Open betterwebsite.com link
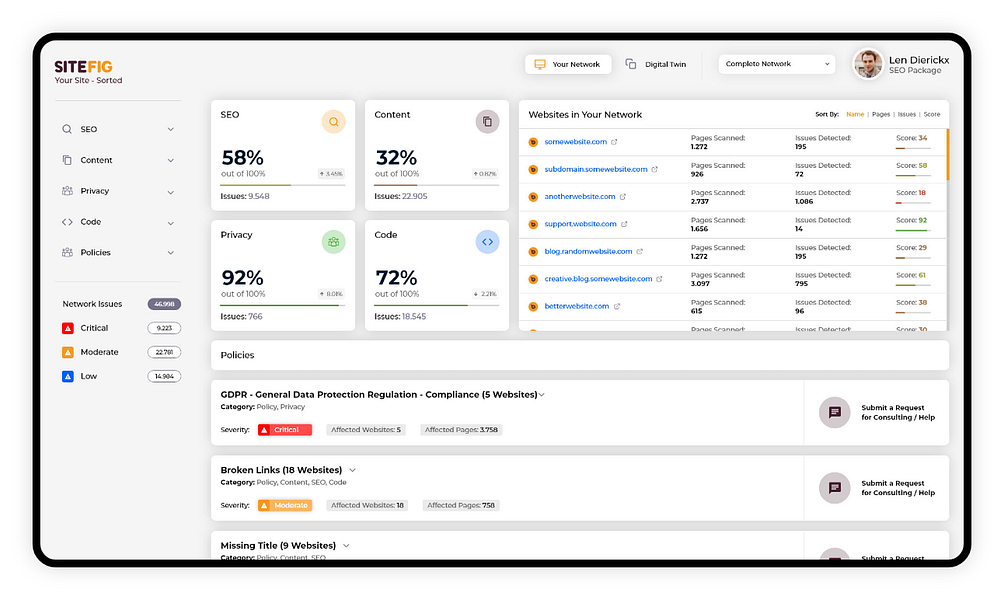This screenshot has height=600, width=1004. point(576,306)
